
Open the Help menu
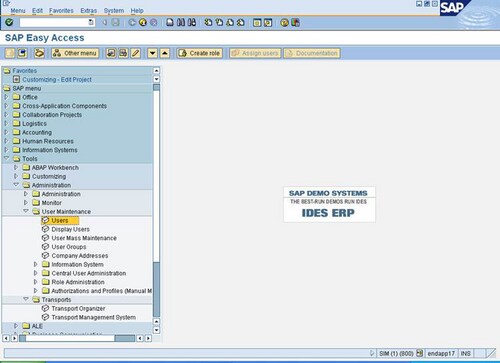point(137,11)
